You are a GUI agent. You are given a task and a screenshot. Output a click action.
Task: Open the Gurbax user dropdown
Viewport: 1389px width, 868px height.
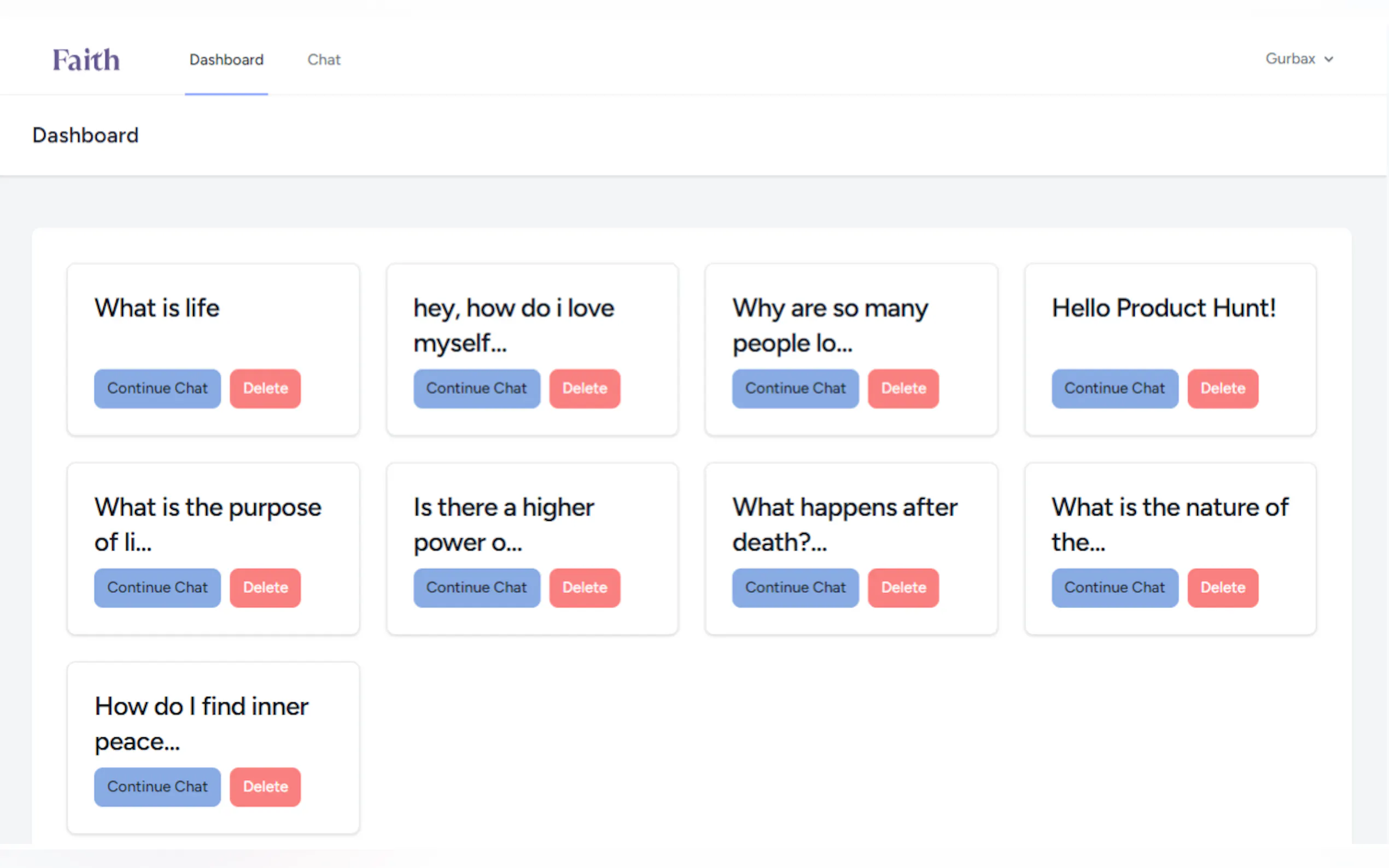point(1298,59)
